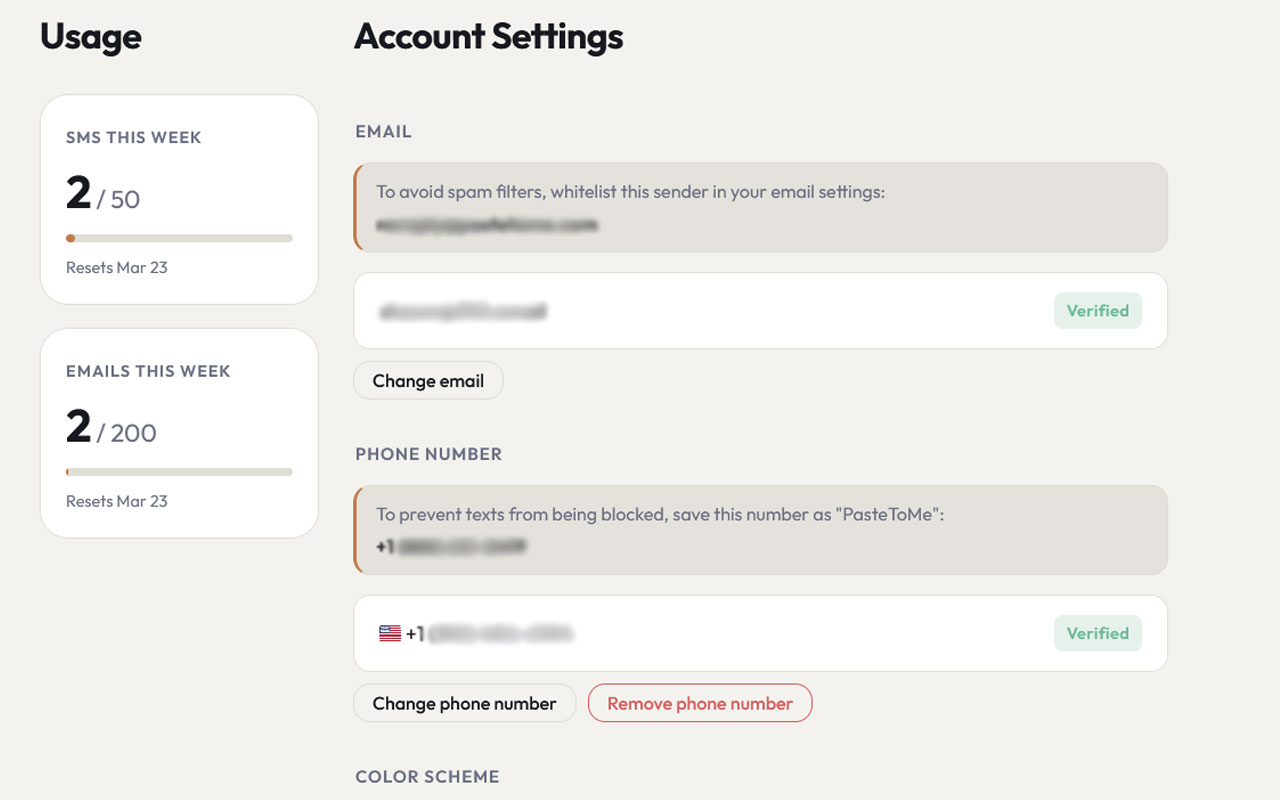Click 'Resets Mar 23' under the Emails card
The image size is (1280, 800).
pos(117,501)
